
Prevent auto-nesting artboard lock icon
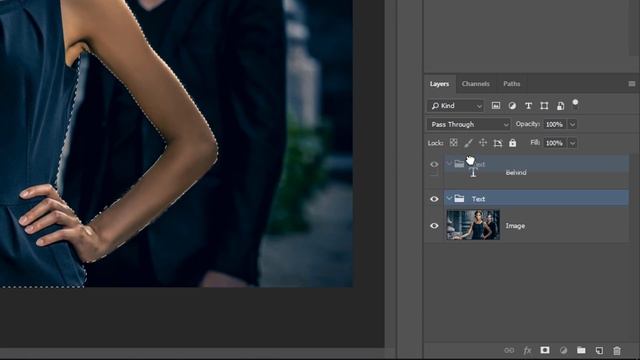(498, 143)
